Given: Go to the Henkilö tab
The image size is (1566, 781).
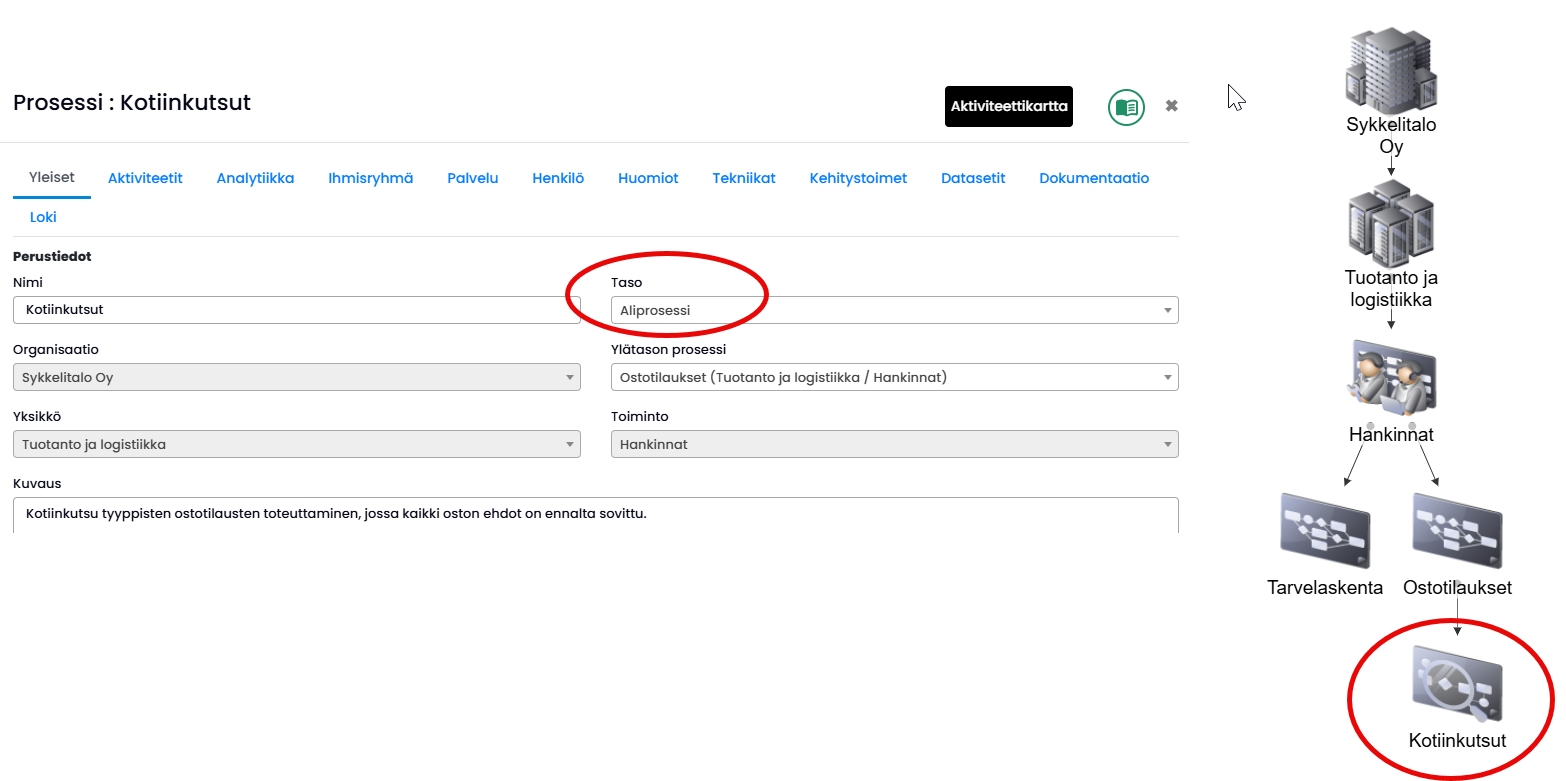Looking at the screenshot, I should [558, 178].
